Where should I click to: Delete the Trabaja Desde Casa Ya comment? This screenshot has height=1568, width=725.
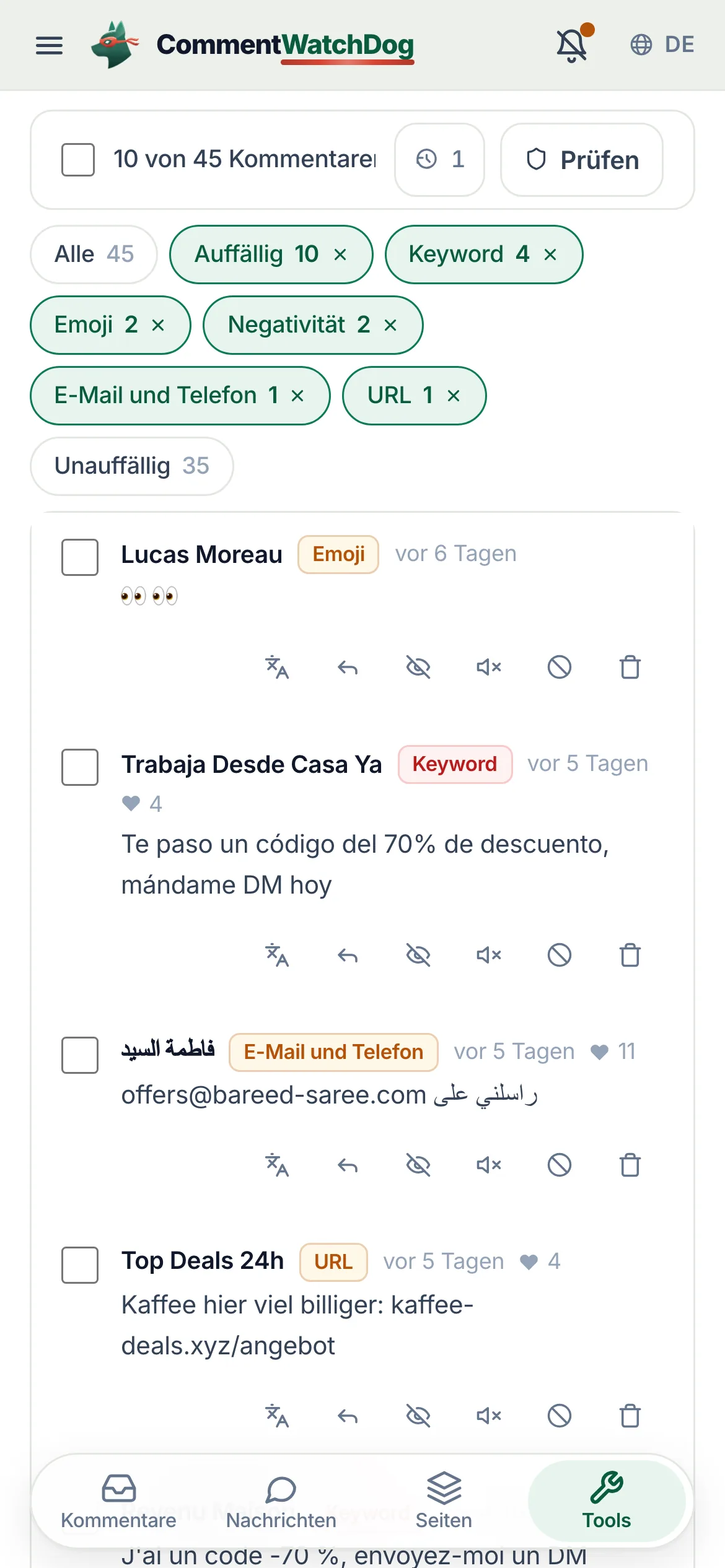[x=630, y=955]
